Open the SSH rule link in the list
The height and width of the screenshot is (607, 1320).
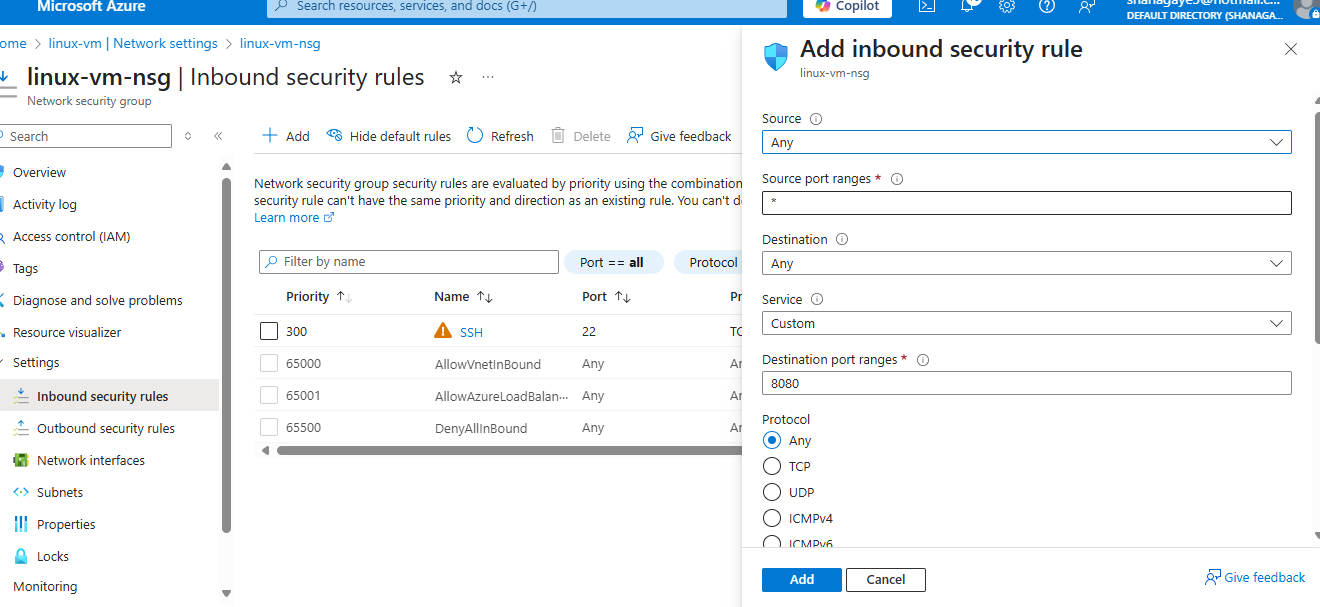[470, 330]
